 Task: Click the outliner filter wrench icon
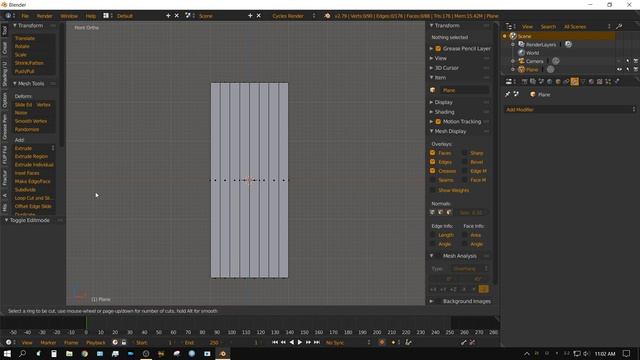click(619, 27)
